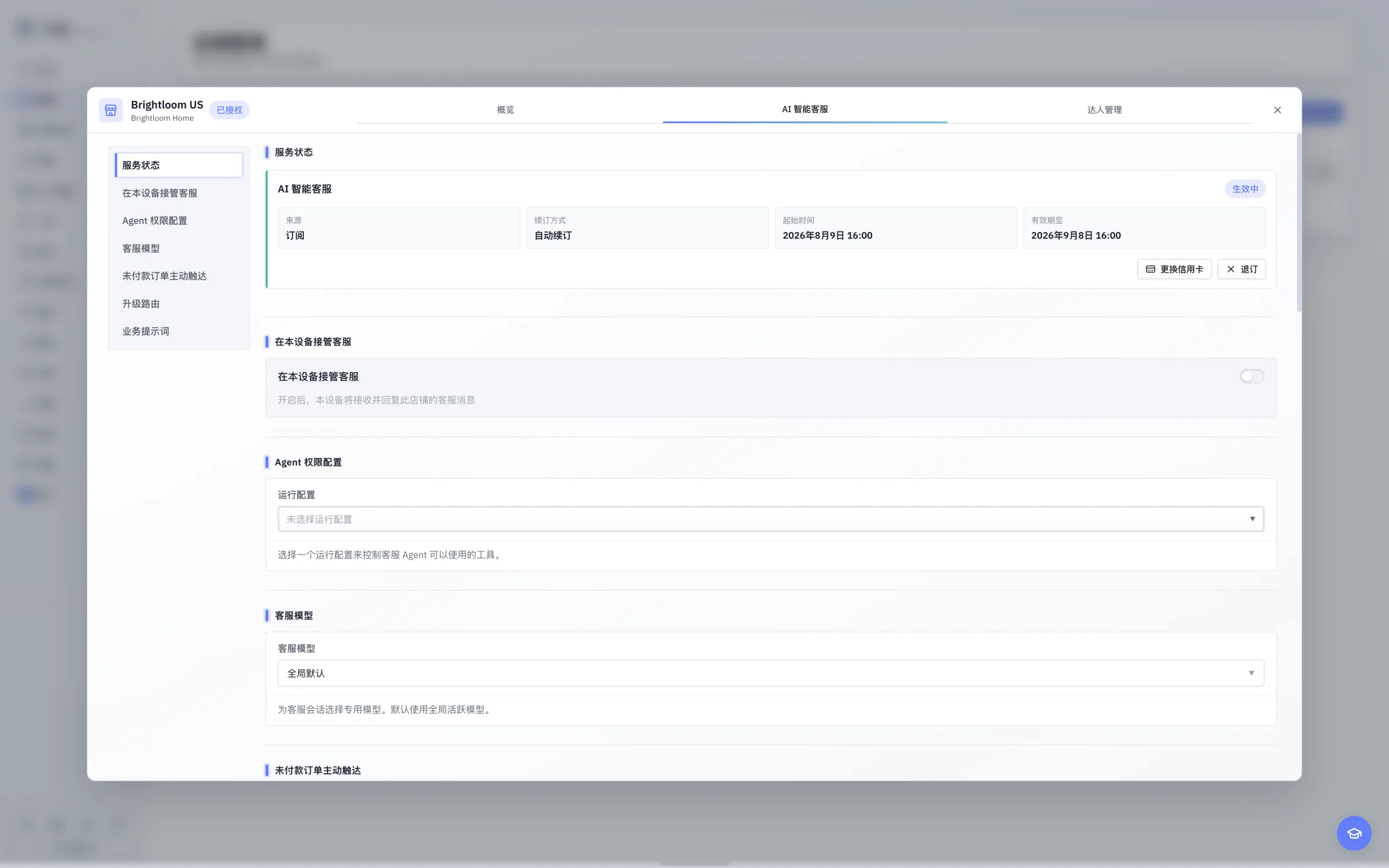Click the 退订 unsubscribe button
Viewport: 1389px width, 868px height.
click(x=1241, y=269)
